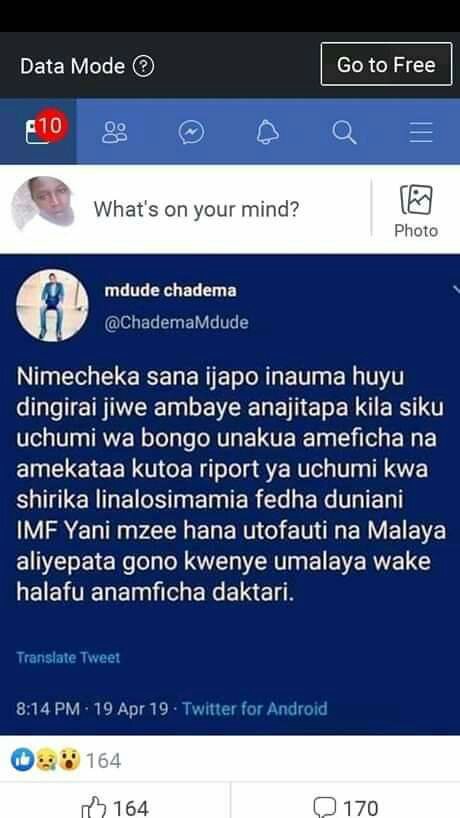This screenshot has width=460, height=818.
Task: Click the Twitter for Android link
Action: point(255,709)
